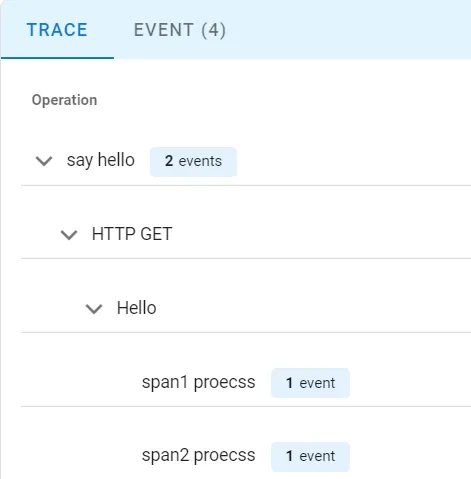Click the bold 2 in say hello's badge
The image size is (471, 479).
[x=169, y=161]
